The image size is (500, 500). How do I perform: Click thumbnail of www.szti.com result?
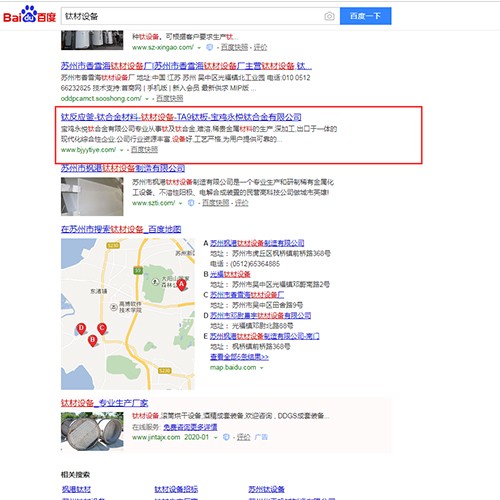(92, 197)
